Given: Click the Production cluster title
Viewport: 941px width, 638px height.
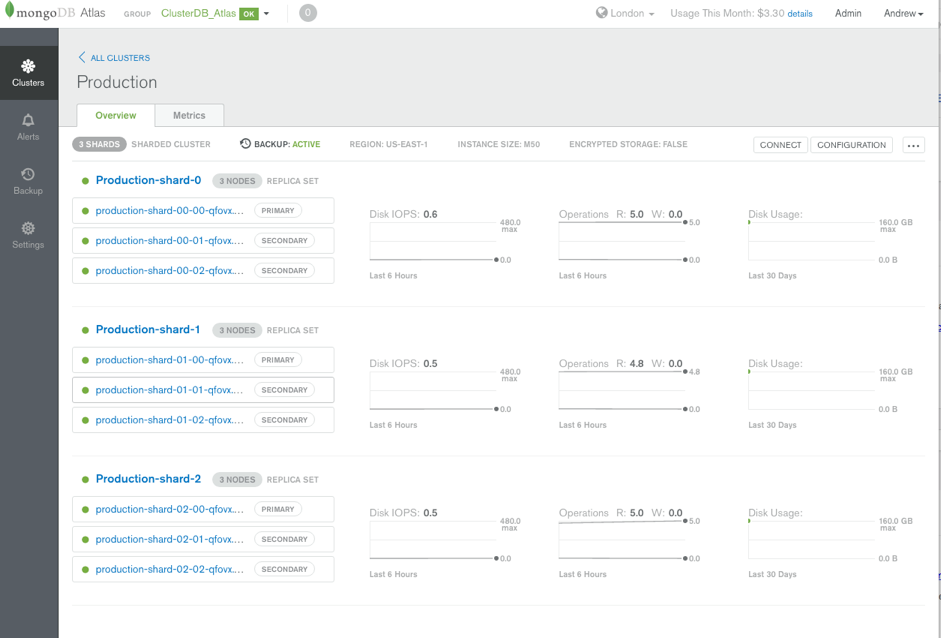Looking at the screenshot, I should click(117, 82).
